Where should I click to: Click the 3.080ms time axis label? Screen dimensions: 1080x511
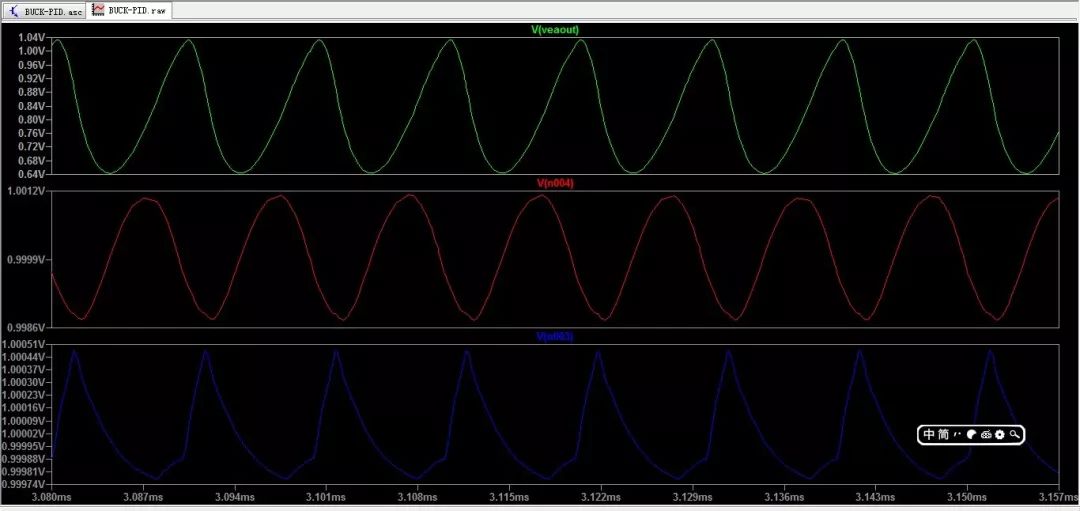coord(53,497)
